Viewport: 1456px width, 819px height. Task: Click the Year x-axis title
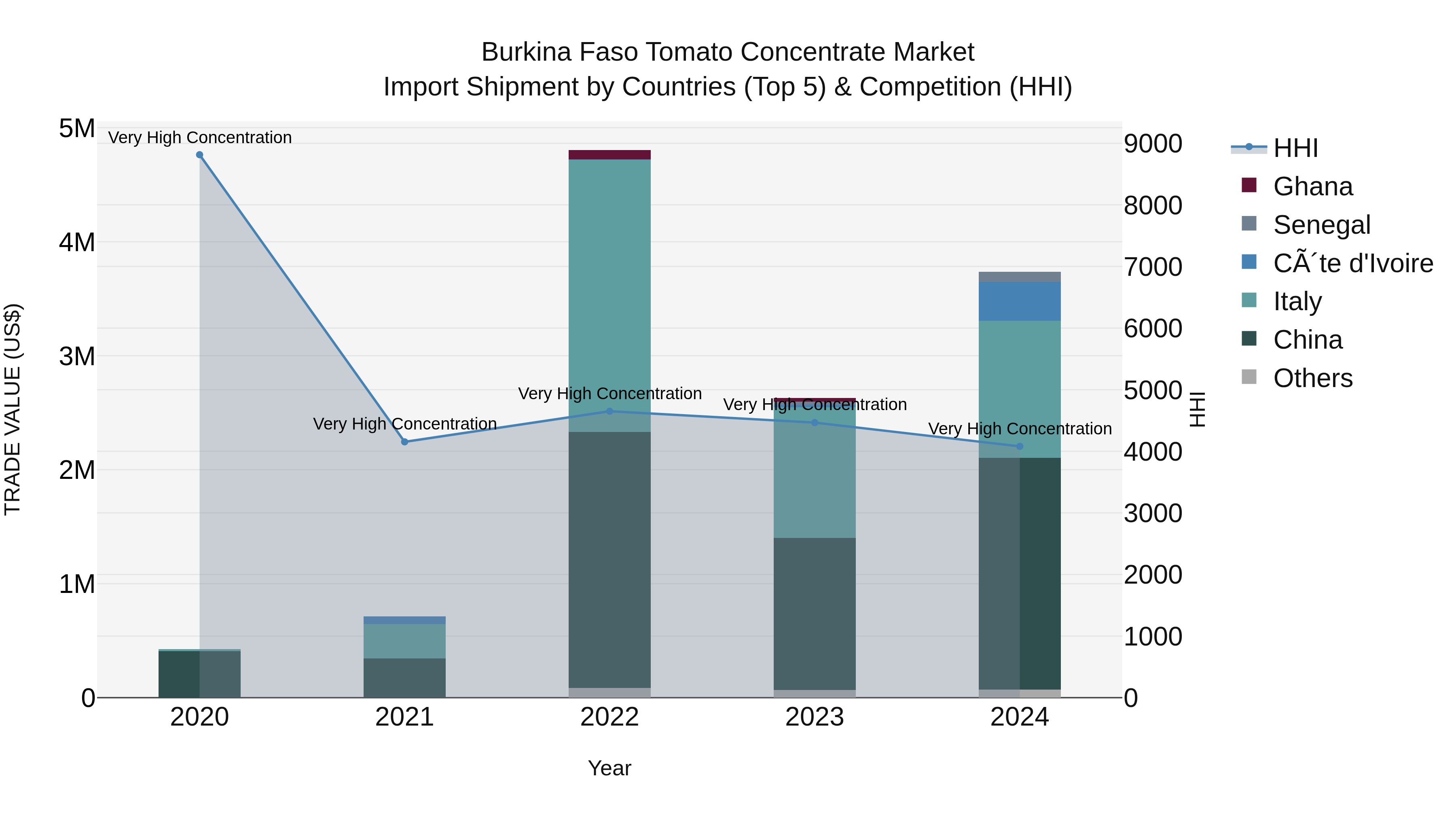[609, 768]
